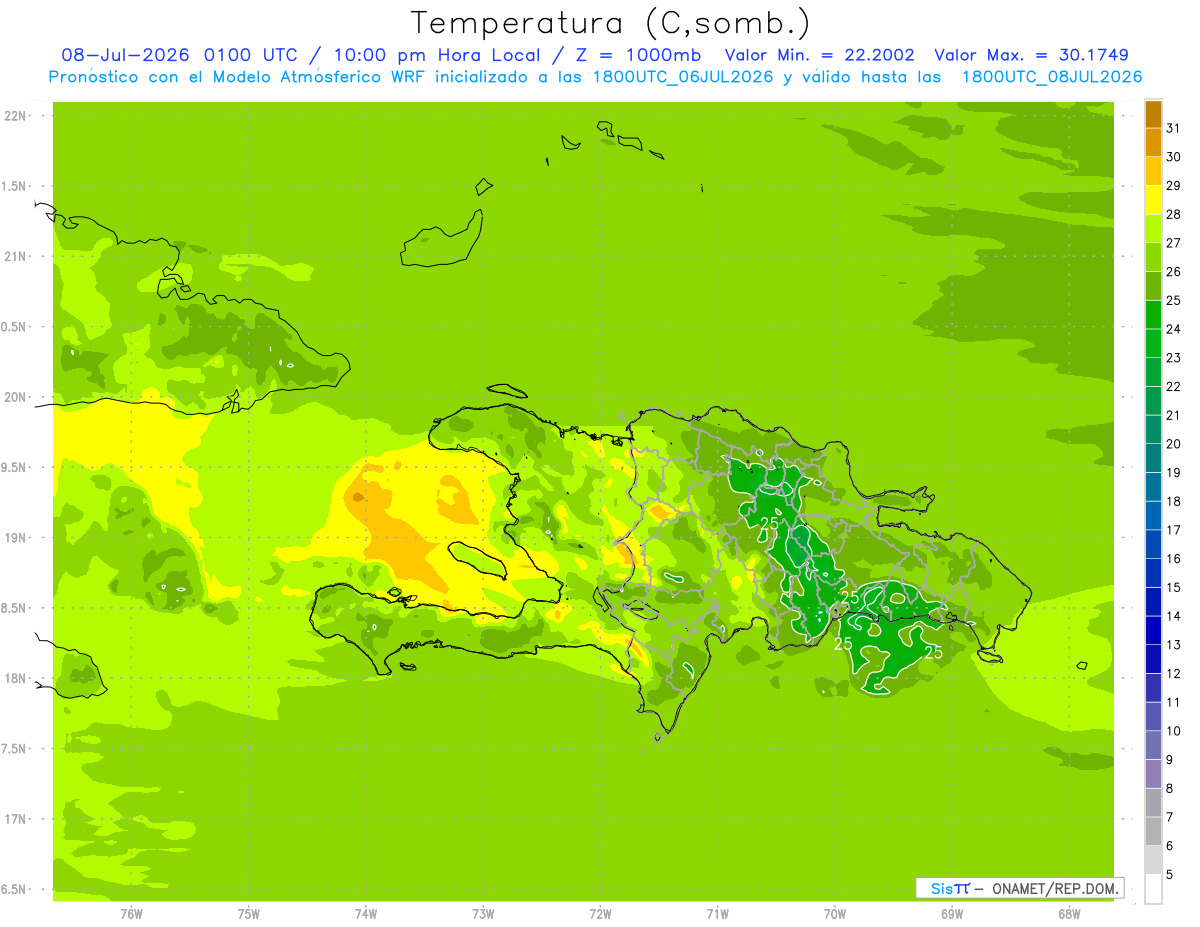Click the legend value "31"
This screenshot has height=927, width=1200.
pos(1174,128)
